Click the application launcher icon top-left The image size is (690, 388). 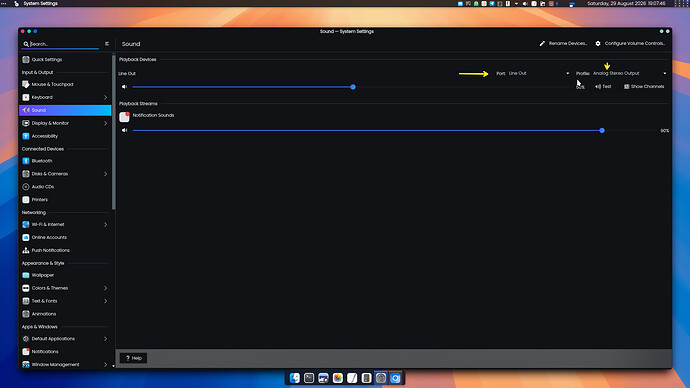pos(16,4)
